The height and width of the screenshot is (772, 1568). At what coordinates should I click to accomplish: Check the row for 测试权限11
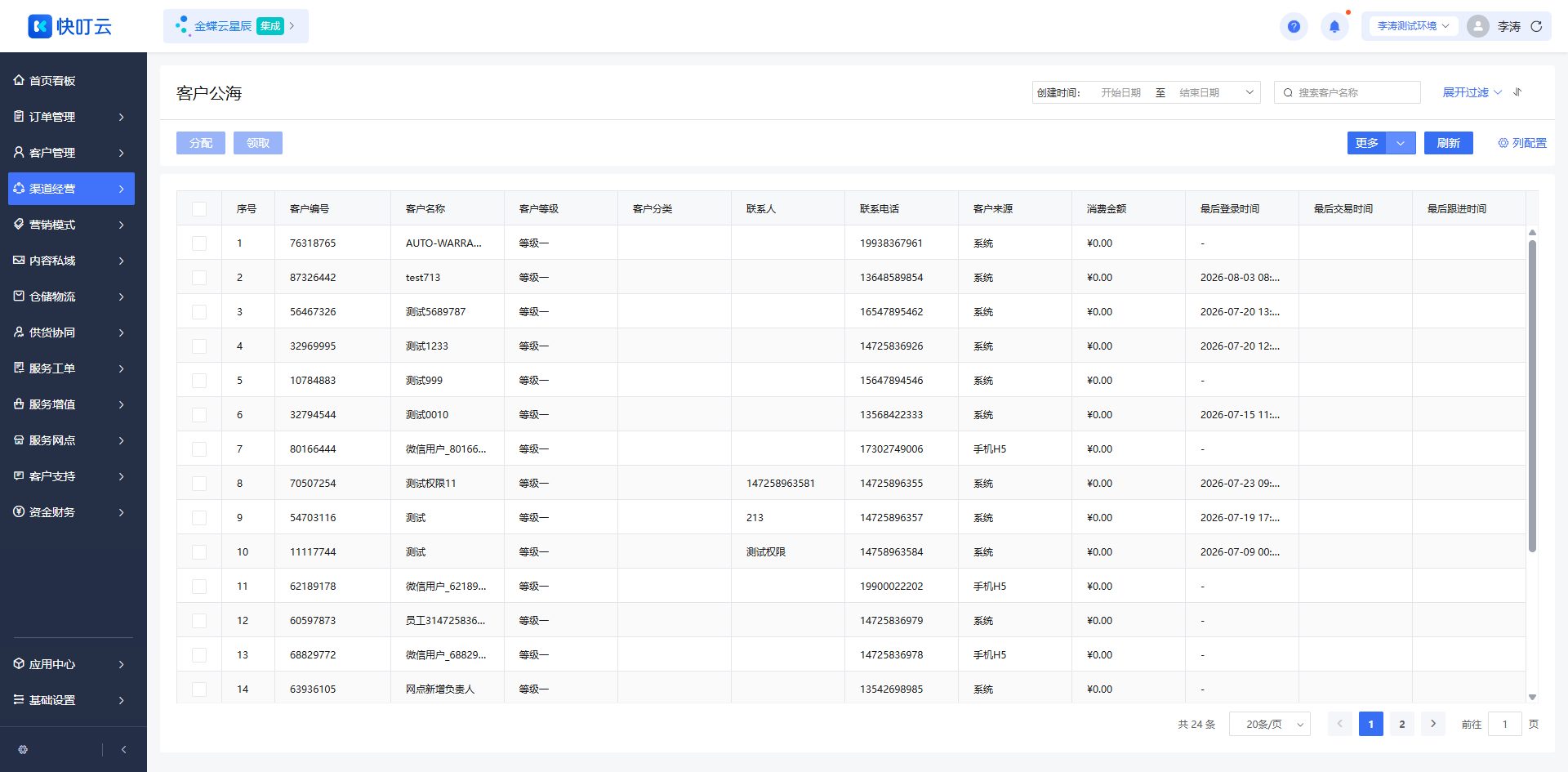(x=199, y=484)
